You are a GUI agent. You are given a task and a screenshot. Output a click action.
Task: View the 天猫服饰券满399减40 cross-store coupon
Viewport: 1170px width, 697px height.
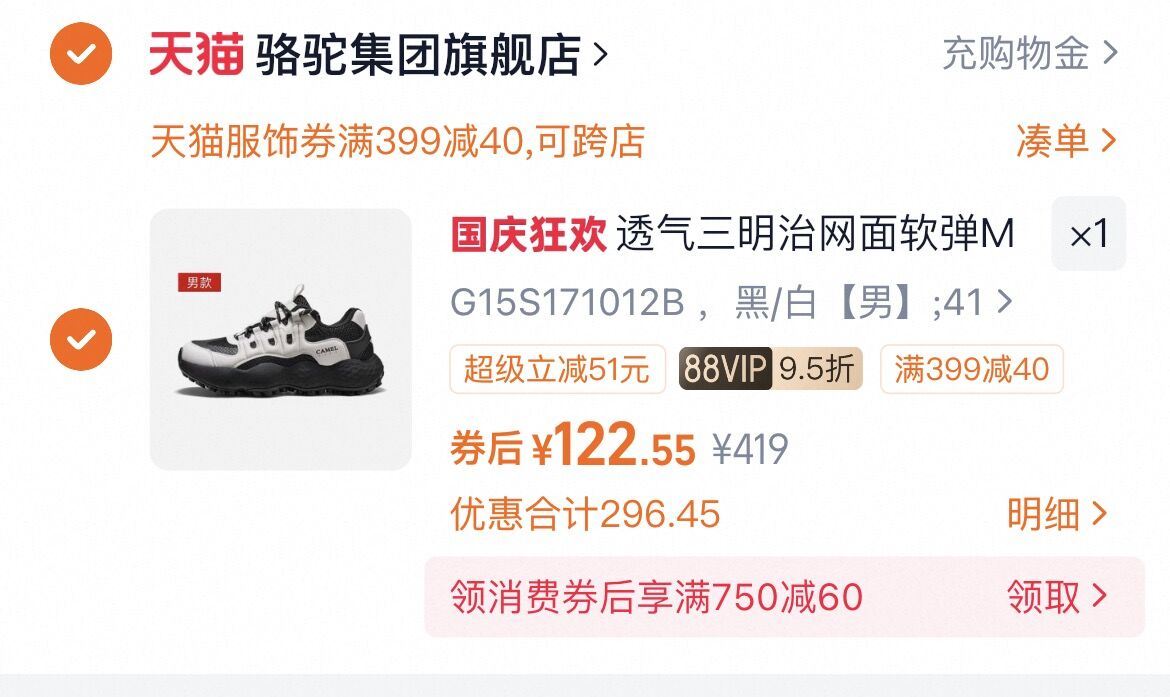398,141
